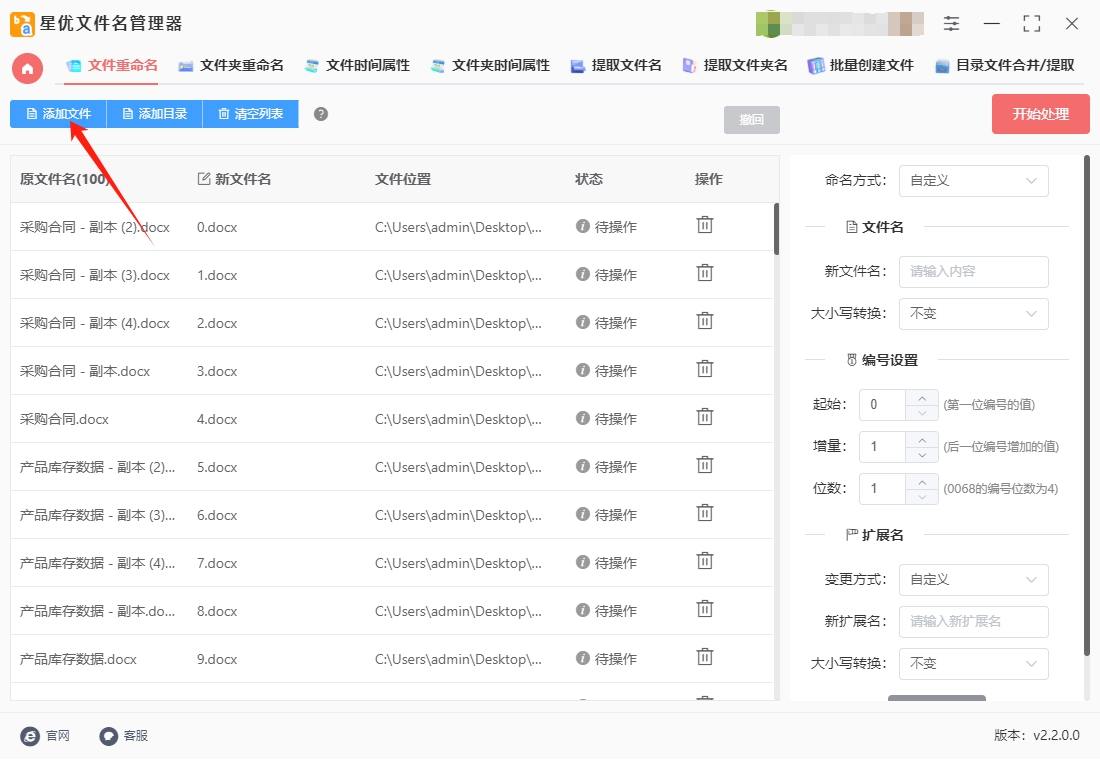Image resolution: width=1100 pixels, height=760 pixels.
Task: Click the 原文件名(100) column header
Action: pos(65,180)
